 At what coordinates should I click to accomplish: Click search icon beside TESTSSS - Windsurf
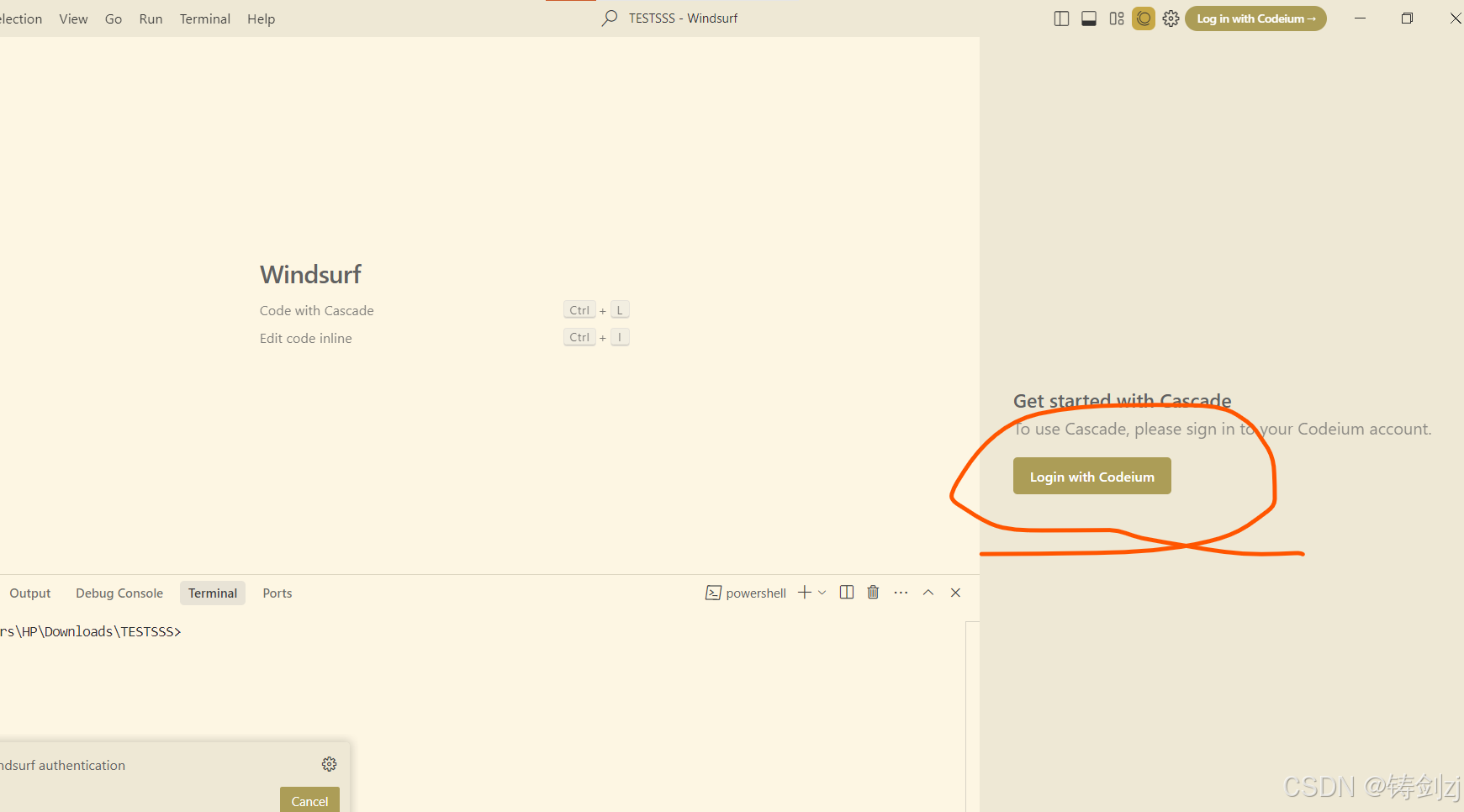[x=610, y=18]
